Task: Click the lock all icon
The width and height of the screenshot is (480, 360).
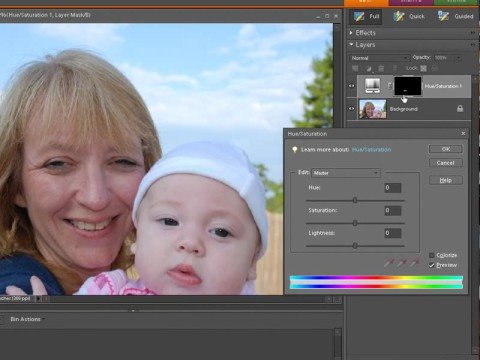Action: pyautogui.click(x=434, y=68)
